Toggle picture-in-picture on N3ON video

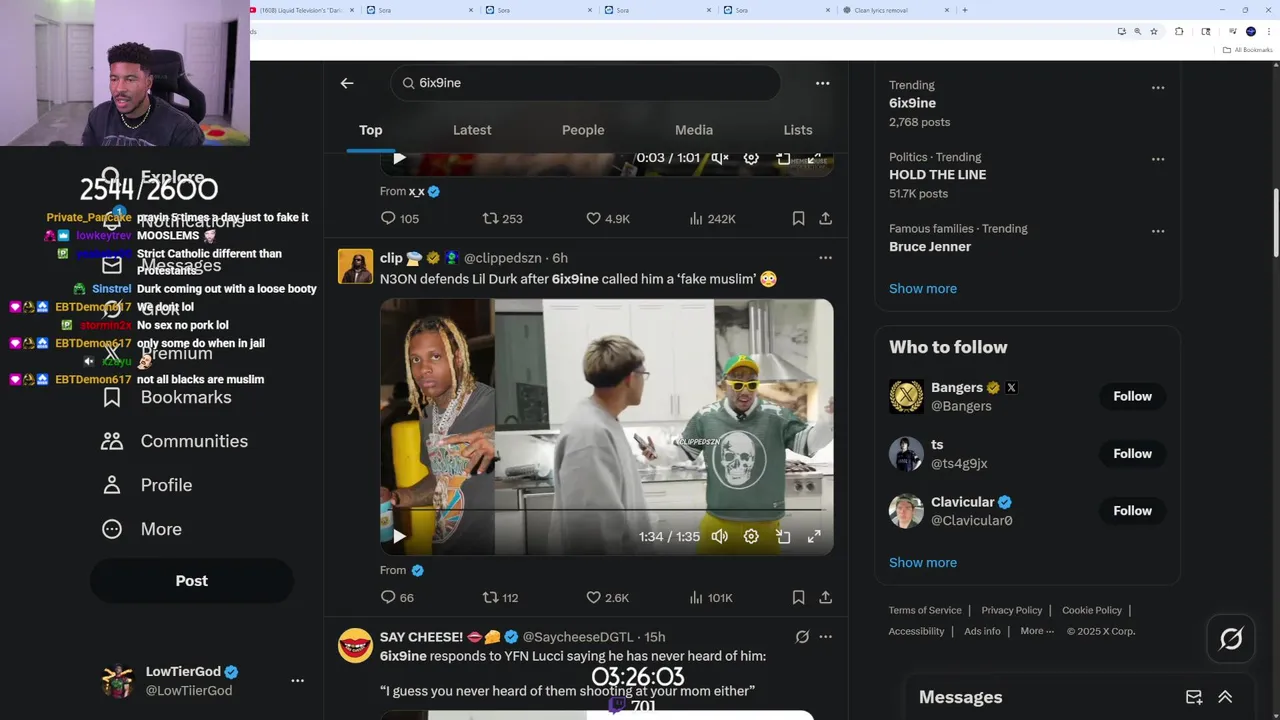(x=783, y=536)
